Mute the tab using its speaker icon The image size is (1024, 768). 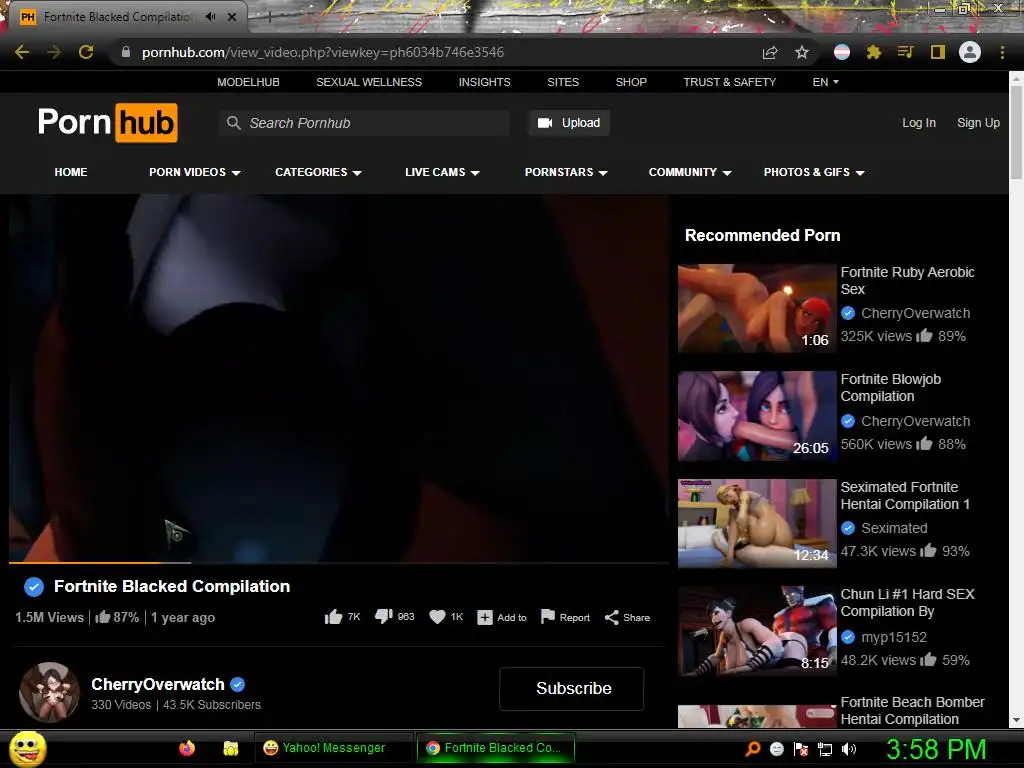(x=210, y=17)
